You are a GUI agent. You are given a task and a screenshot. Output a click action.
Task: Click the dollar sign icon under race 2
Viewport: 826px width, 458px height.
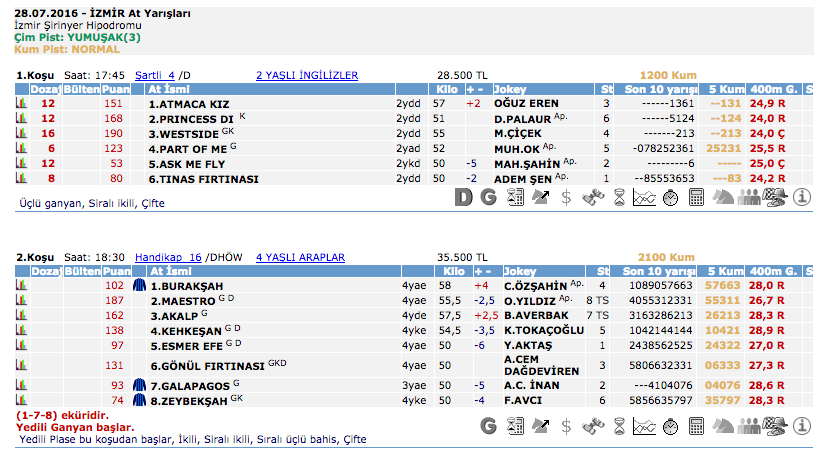click(567, 425)
